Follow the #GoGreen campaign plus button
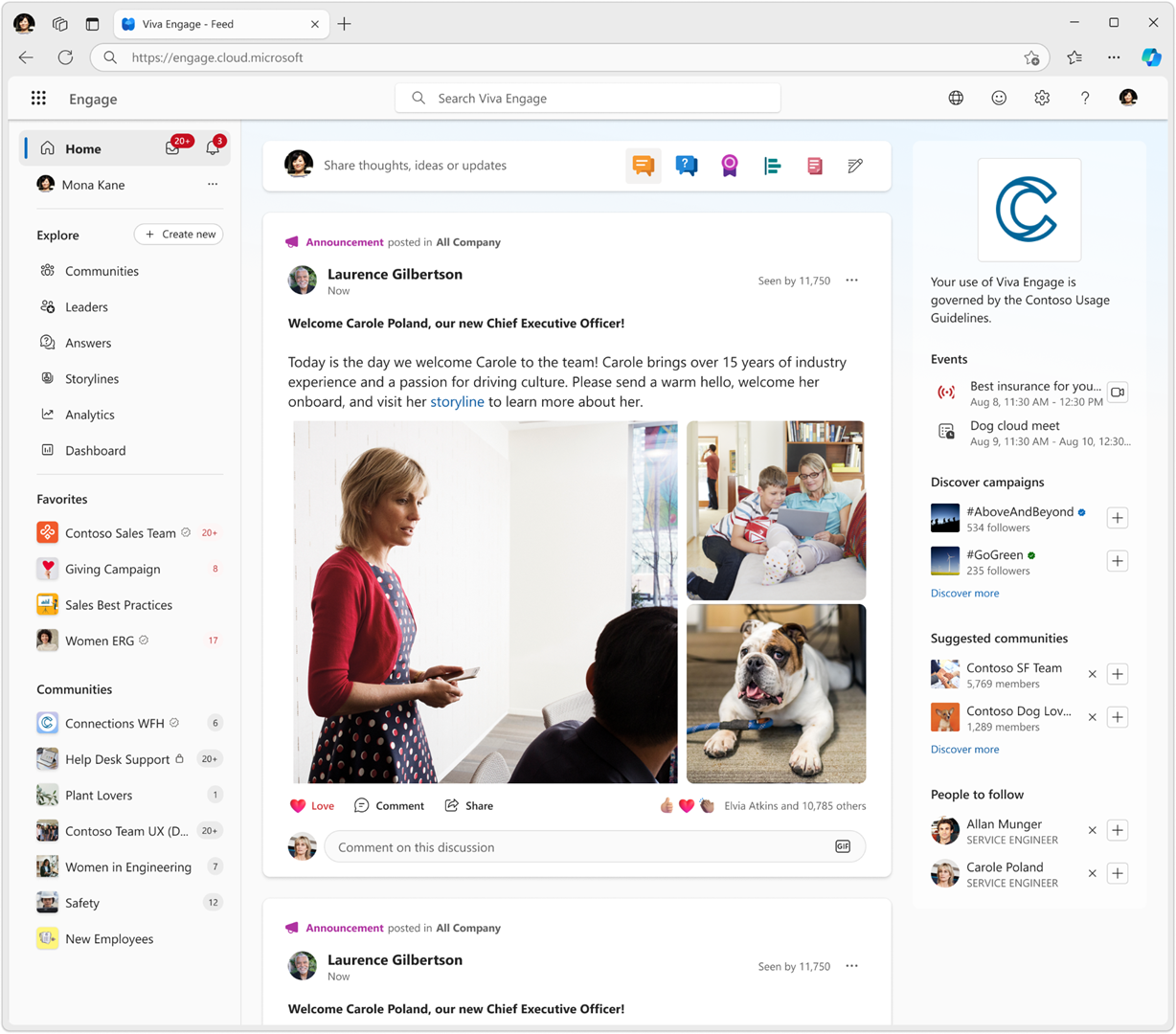The image size is (1176, 1034). tap(1118, 561)
